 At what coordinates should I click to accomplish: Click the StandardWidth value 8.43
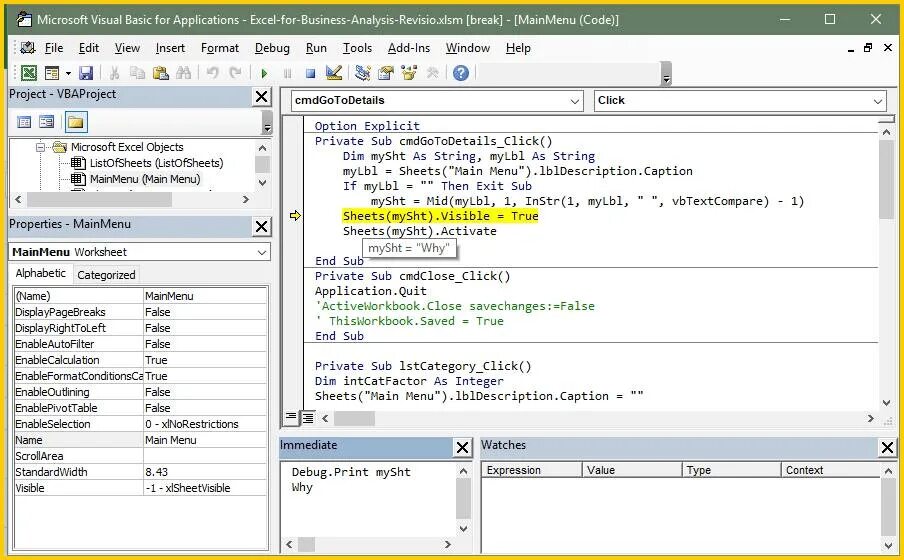[205, 472]
